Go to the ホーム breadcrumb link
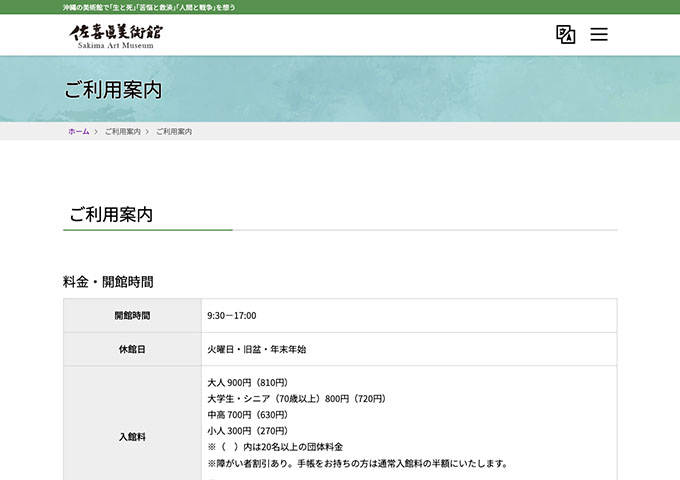The height and width of the screenshot is (480, 680). click(x=78, y=131)
